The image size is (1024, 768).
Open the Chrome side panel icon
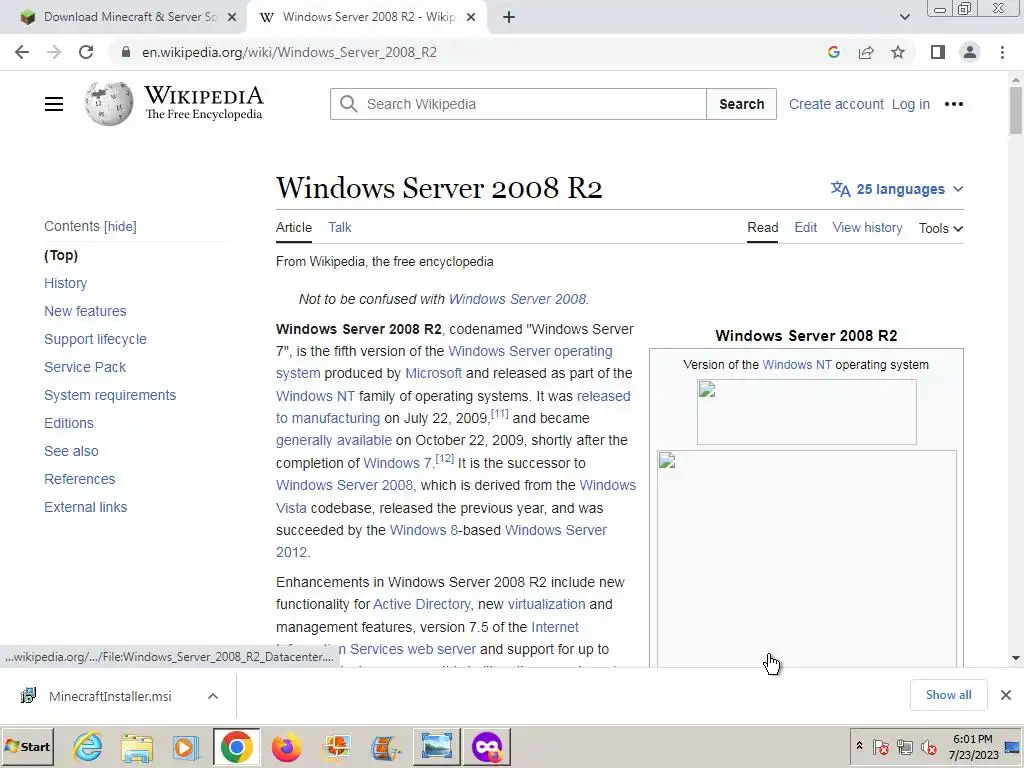pos(938,52)
